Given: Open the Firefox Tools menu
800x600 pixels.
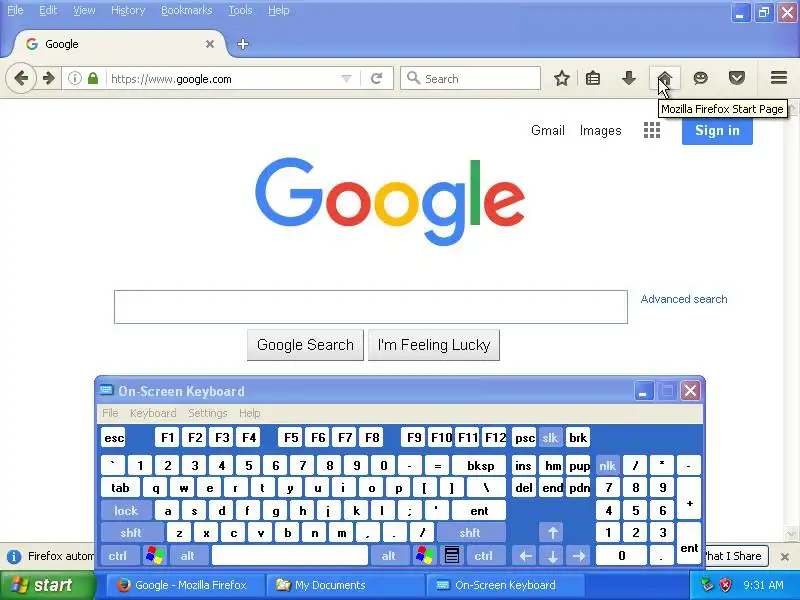Looking at the screenshot, I should click(x=240, y=10).
